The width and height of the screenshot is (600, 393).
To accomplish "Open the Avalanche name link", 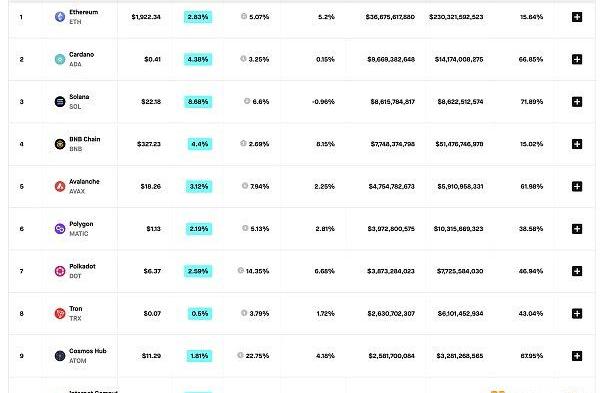I will pyautogui.click(x=84, y=181).
